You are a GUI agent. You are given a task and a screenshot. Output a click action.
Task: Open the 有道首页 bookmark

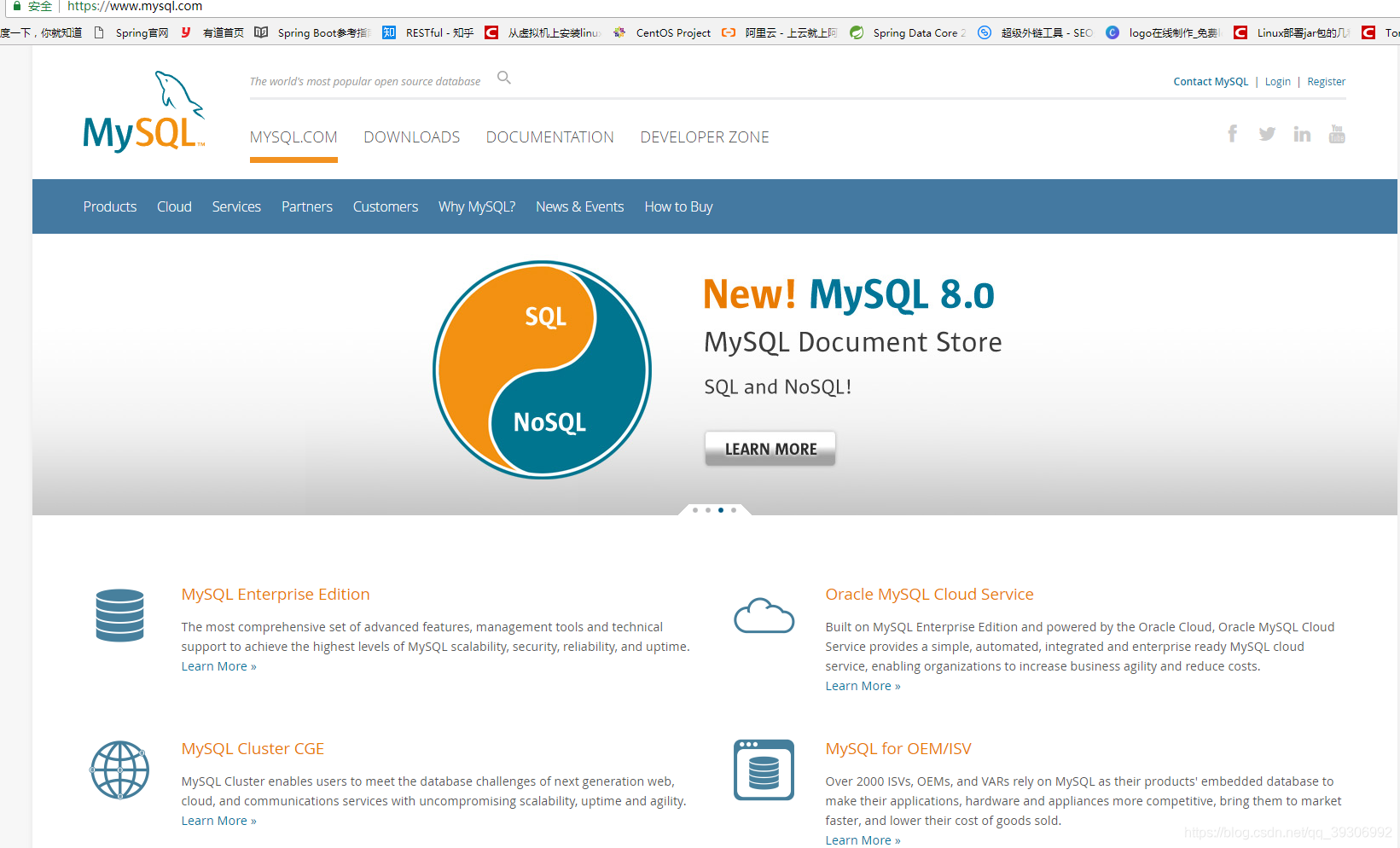point(212,32)
